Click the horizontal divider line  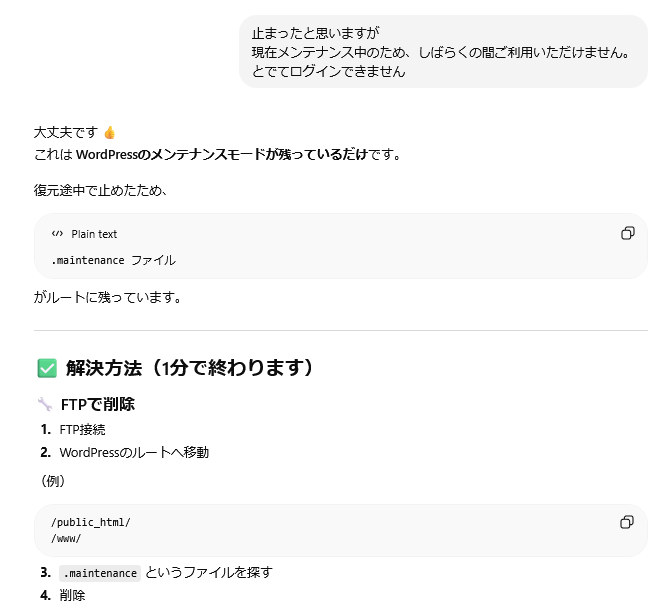pos(340,330)
